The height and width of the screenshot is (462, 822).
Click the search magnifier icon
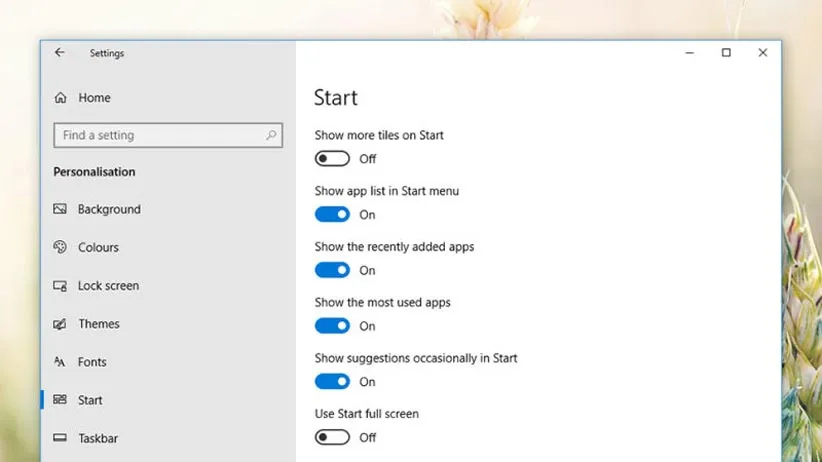tap(271, 135)
